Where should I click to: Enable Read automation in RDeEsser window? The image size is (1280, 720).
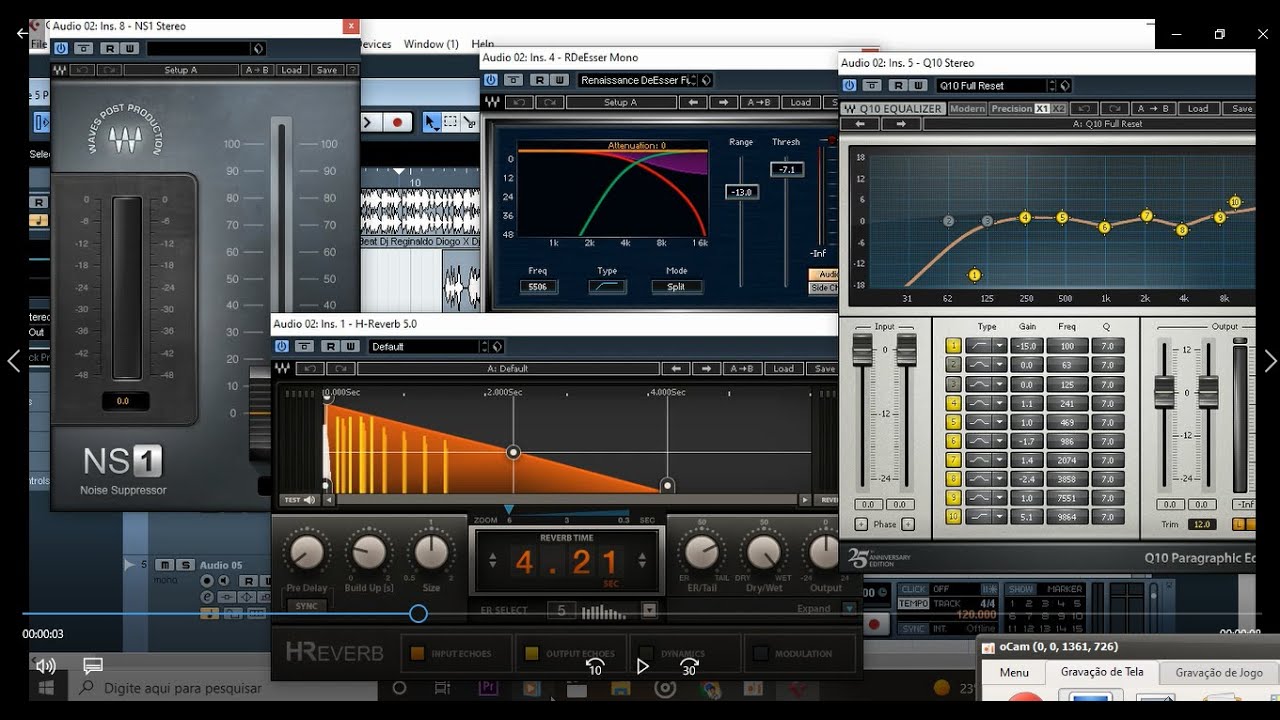(539, 80)
